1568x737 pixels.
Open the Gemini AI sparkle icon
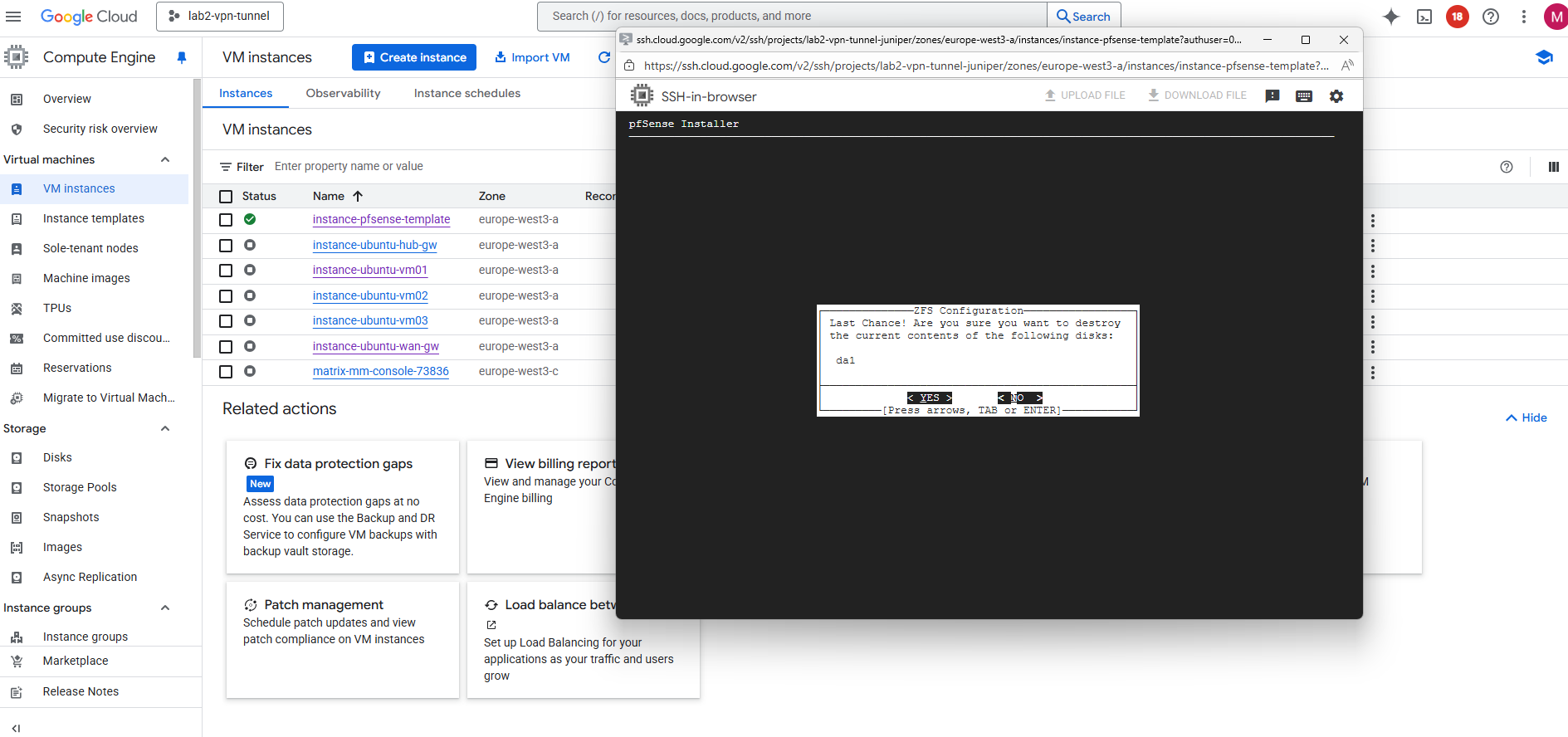point(1391,17)
